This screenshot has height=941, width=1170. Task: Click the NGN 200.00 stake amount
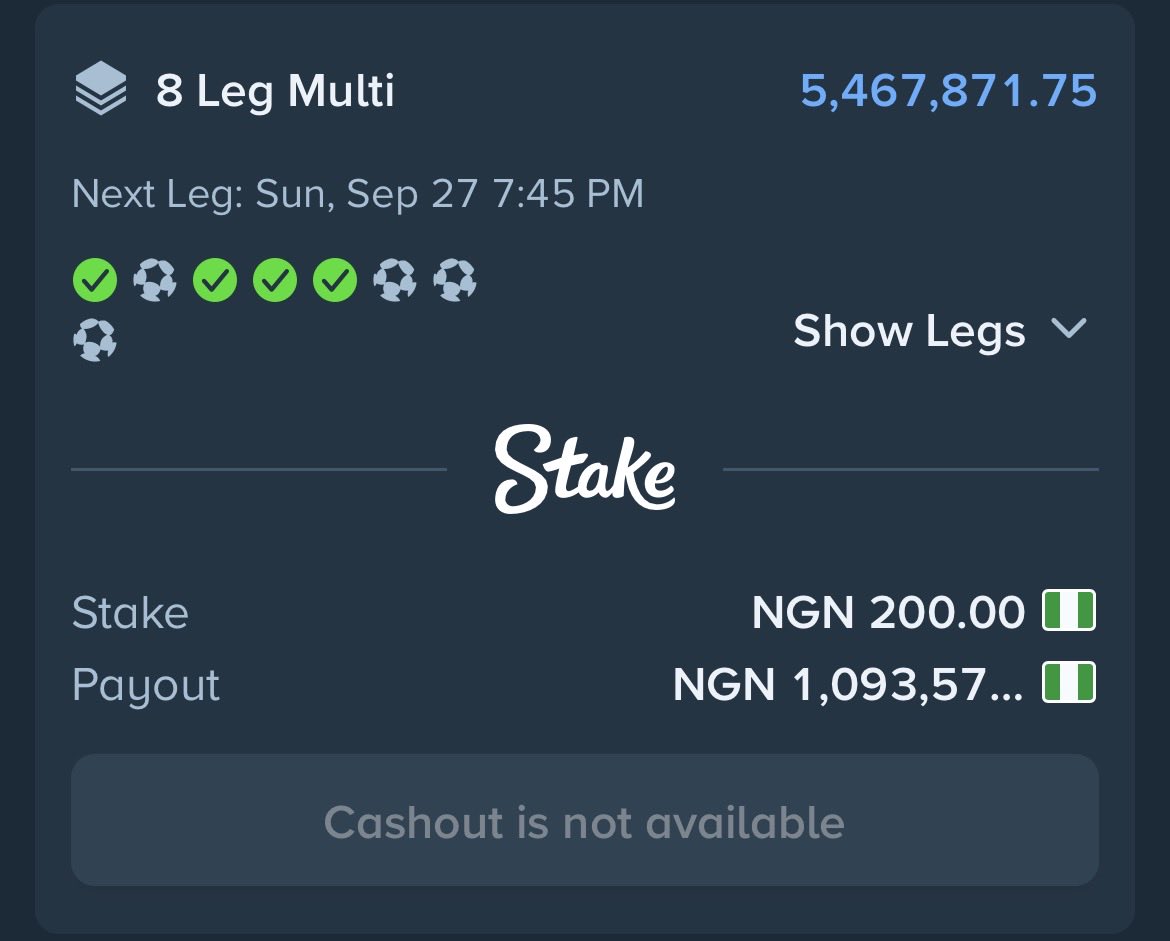(888, 612)
